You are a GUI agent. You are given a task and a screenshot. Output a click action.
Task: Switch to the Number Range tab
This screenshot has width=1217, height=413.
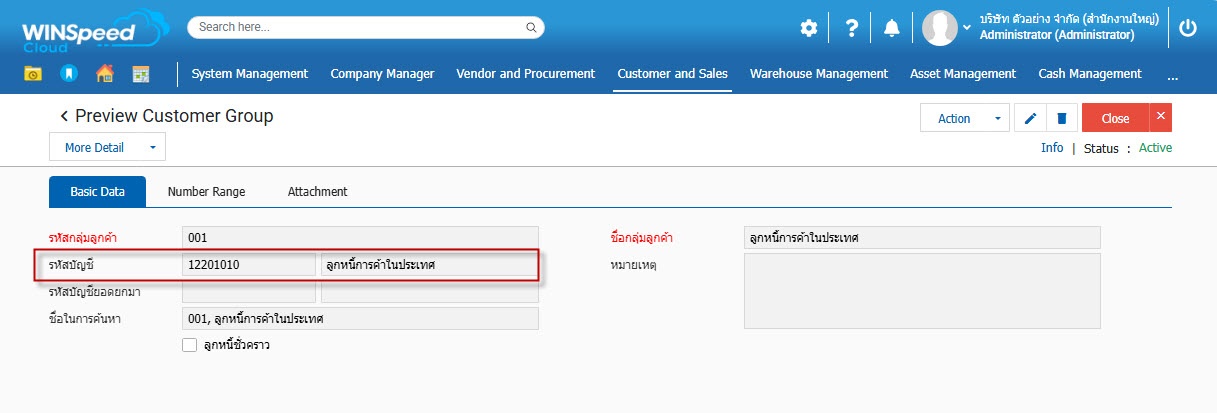pyautogui.click(x=206, y=191)
